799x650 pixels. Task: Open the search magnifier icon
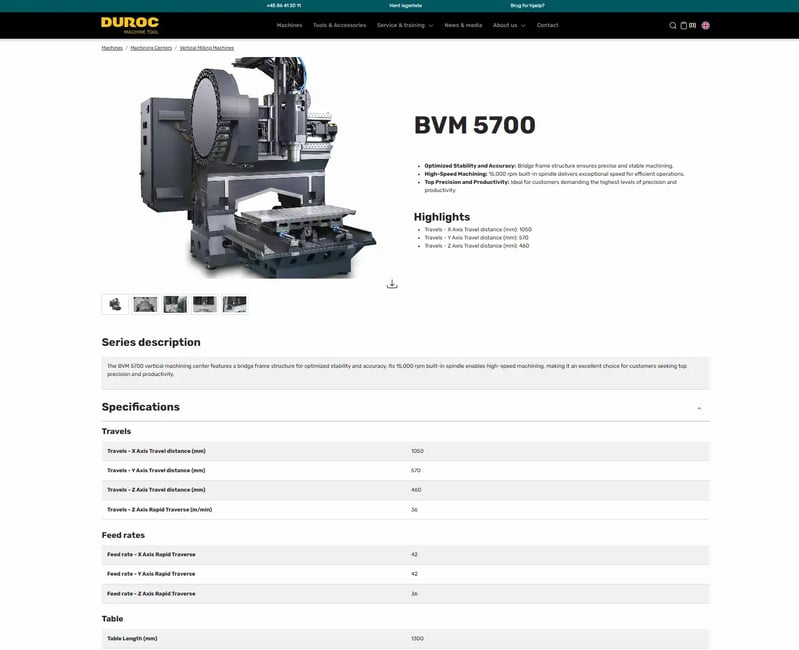(x=673, y=25)
